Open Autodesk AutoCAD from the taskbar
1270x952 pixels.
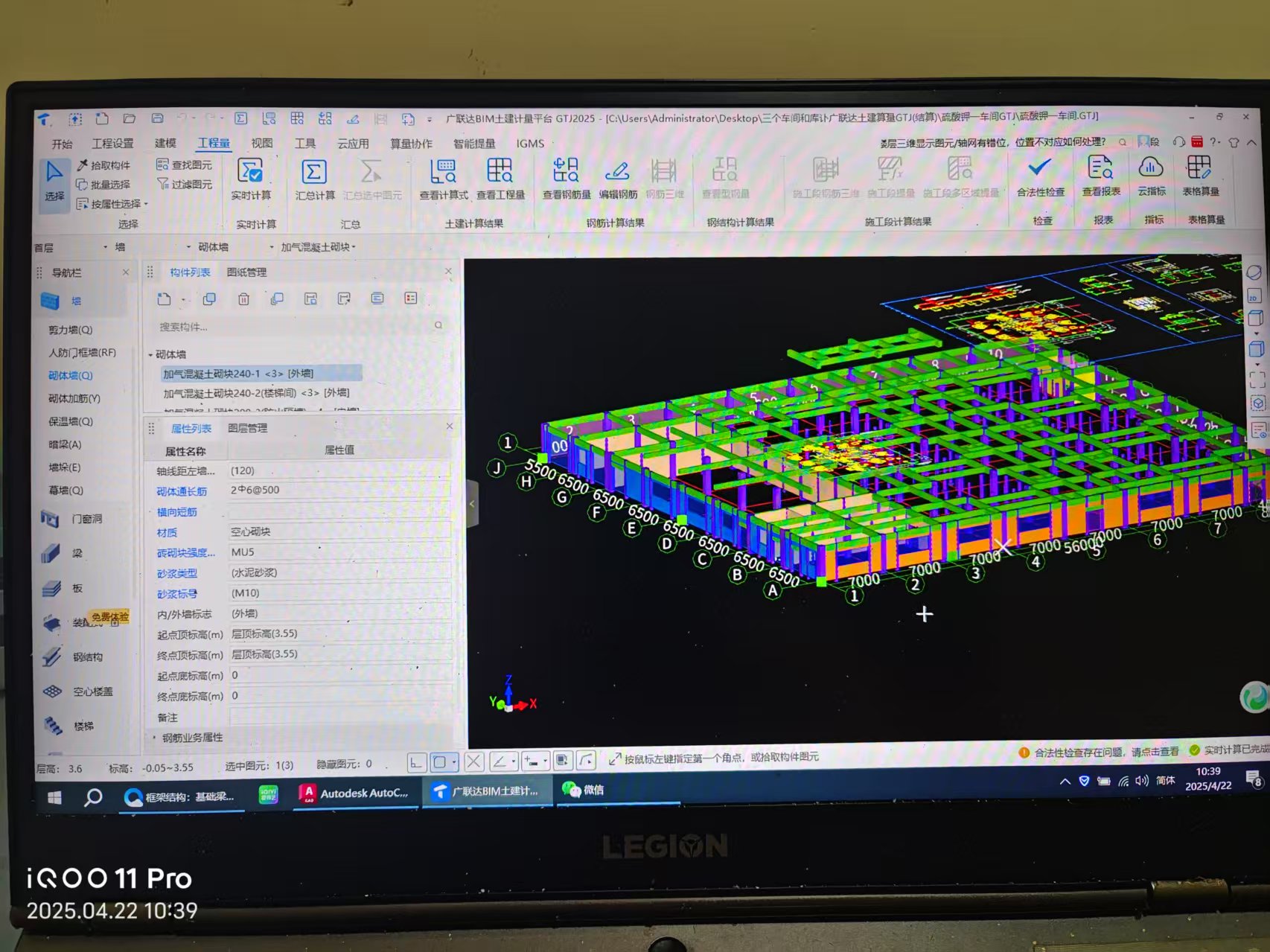355,793
